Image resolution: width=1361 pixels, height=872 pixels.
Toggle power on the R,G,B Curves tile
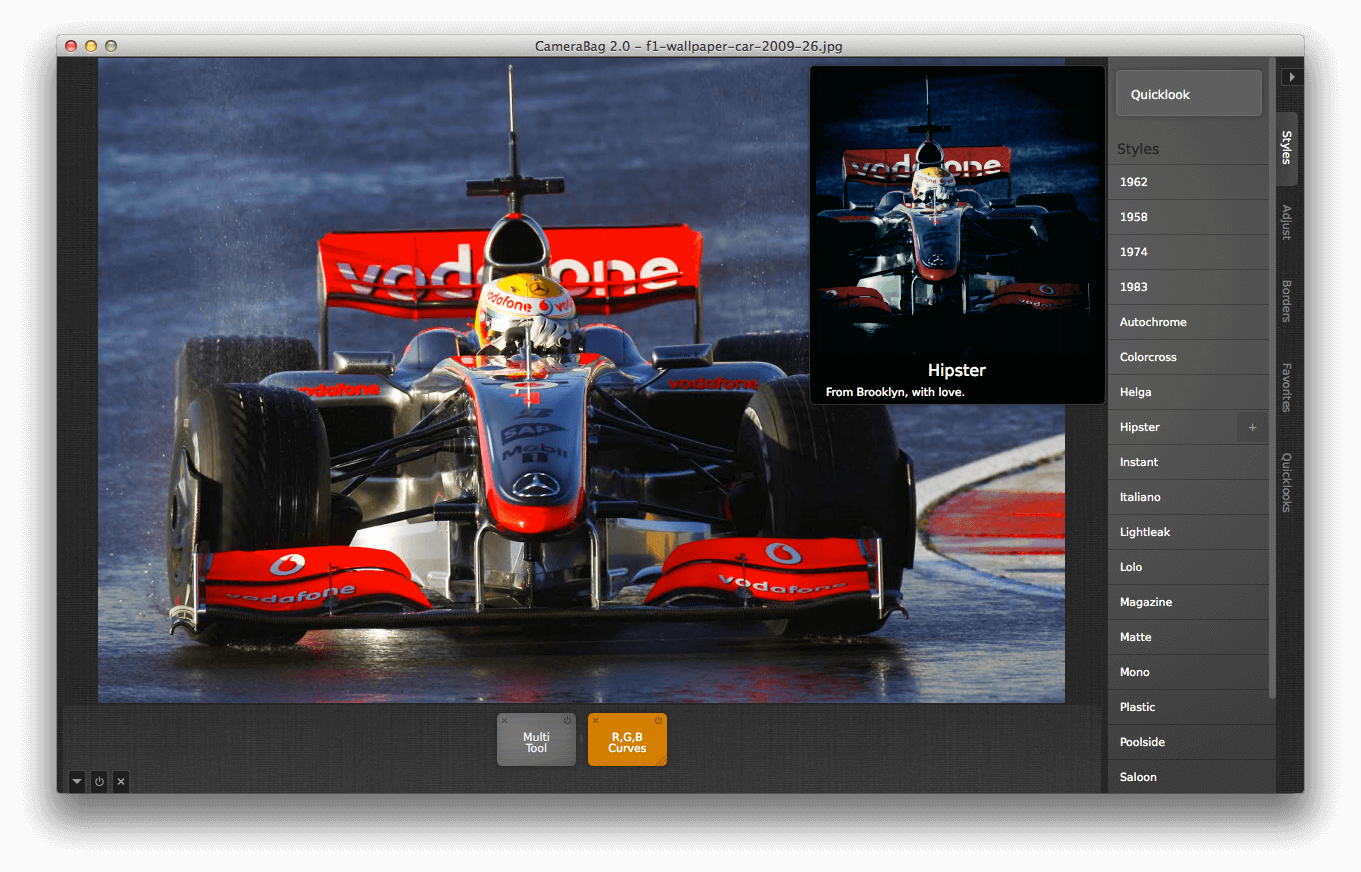(658, 720)
